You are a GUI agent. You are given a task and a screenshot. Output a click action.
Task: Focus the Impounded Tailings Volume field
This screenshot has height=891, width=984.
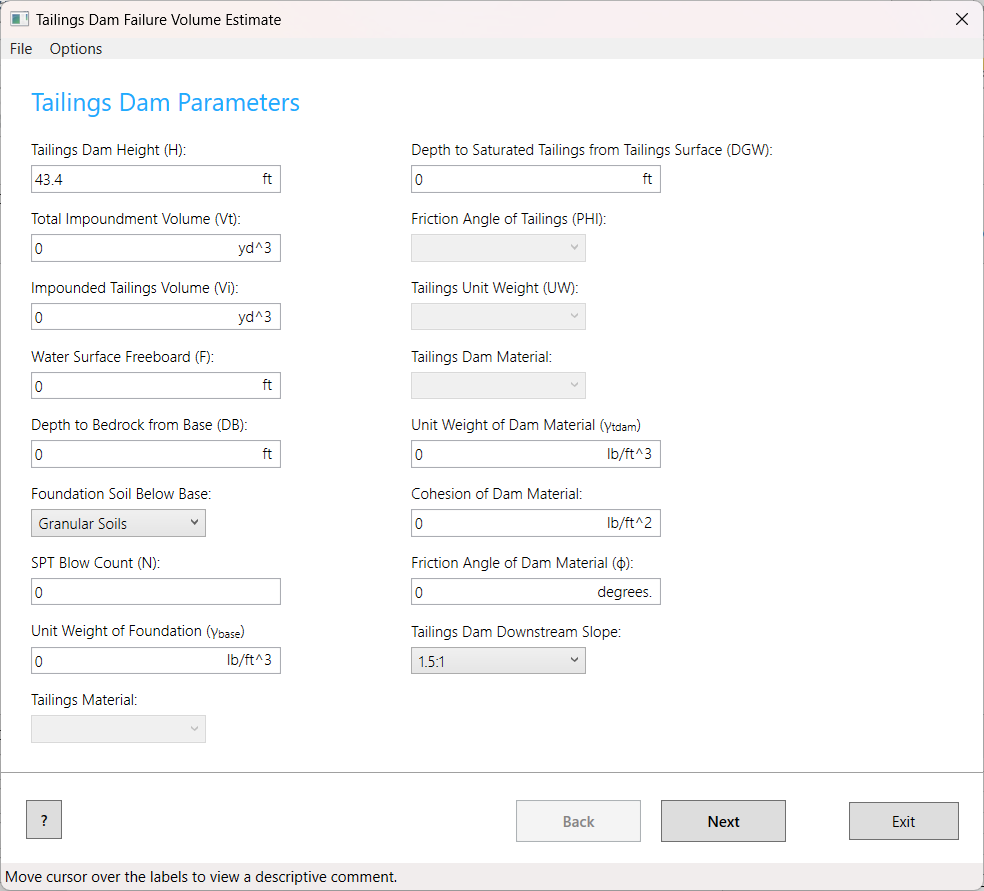click(130, 317)
